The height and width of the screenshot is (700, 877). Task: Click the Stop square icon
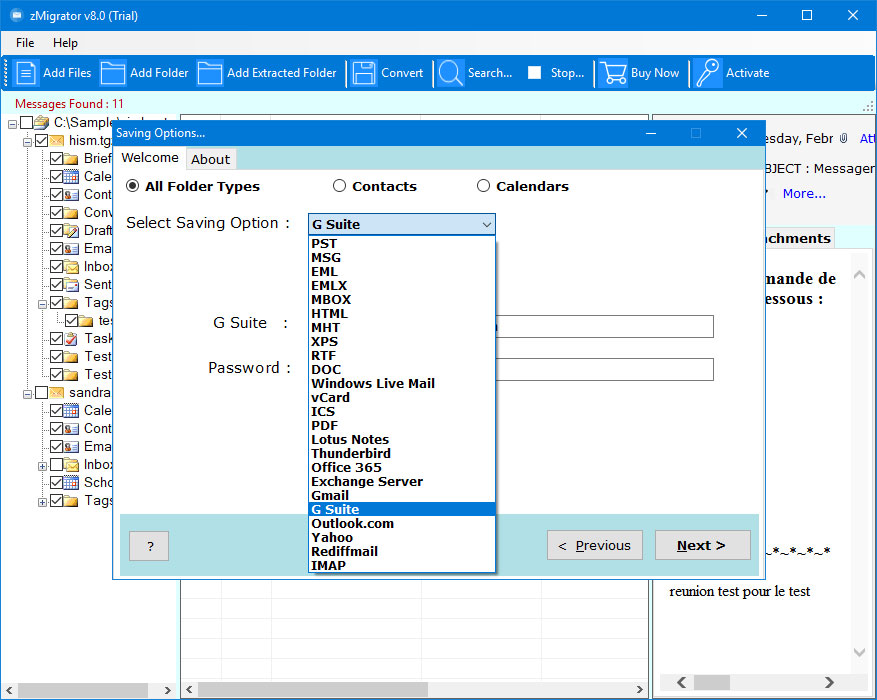coord(535,73)
